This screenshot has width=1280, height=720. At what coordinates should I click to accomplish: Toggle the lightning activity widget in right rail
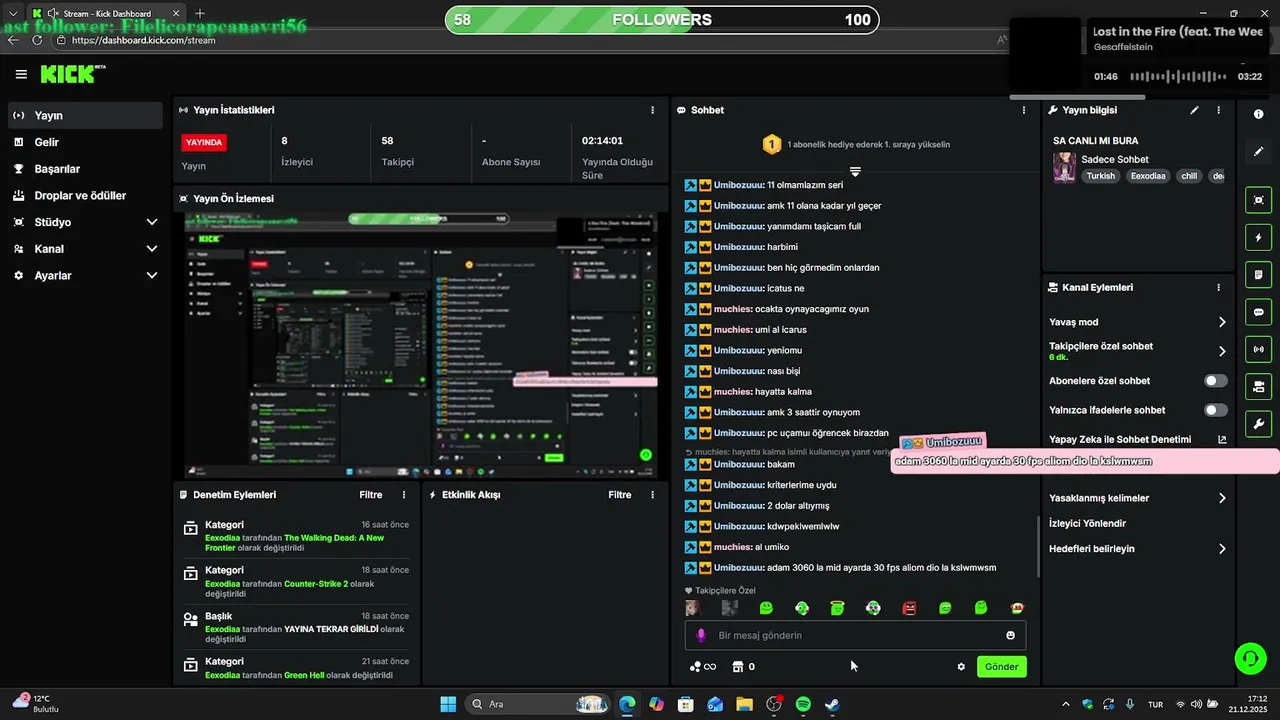point(1259,238)
